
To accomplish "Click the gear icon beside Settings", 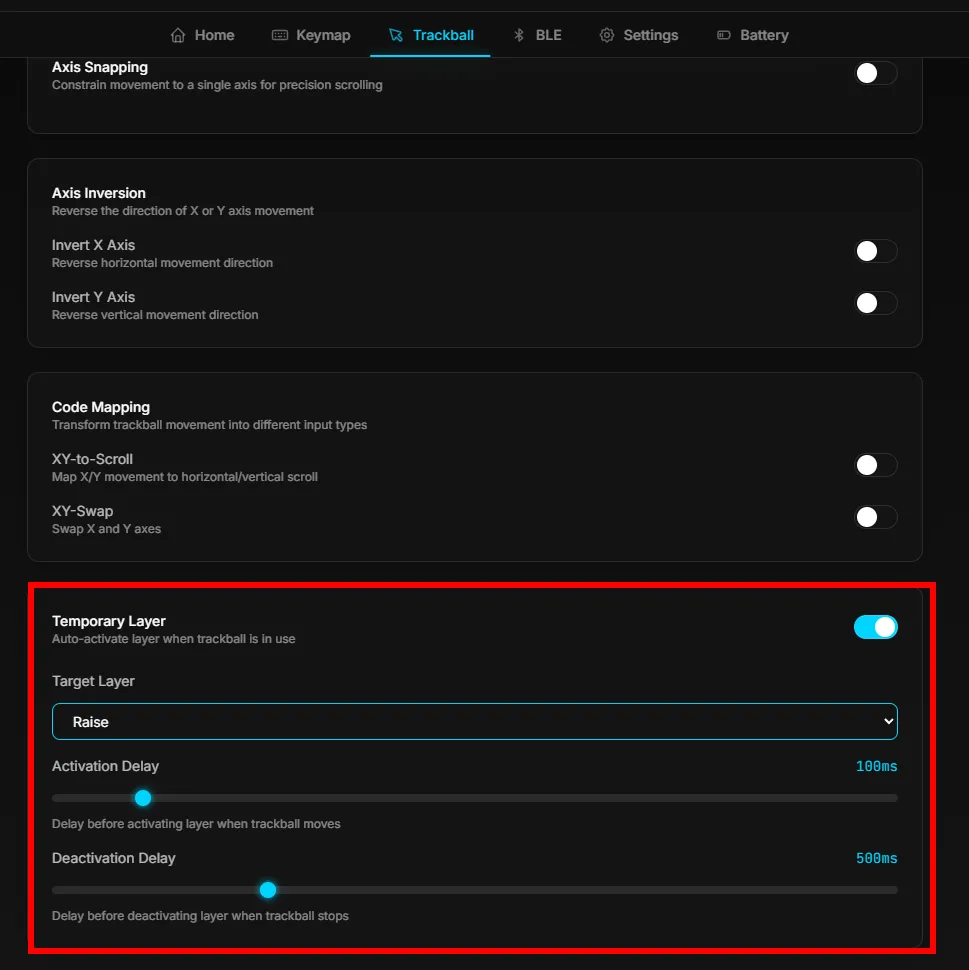I will [x=607, y=35].
